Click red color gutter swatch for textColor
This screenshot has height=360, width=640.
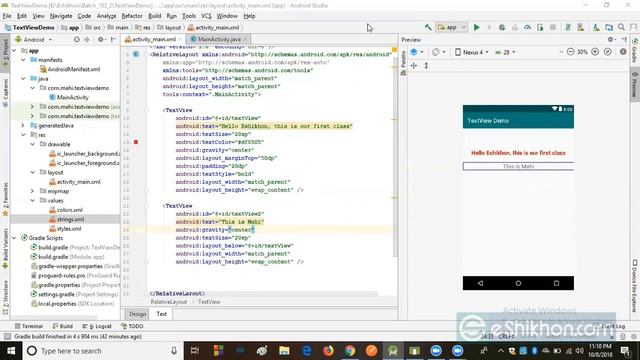136,142
